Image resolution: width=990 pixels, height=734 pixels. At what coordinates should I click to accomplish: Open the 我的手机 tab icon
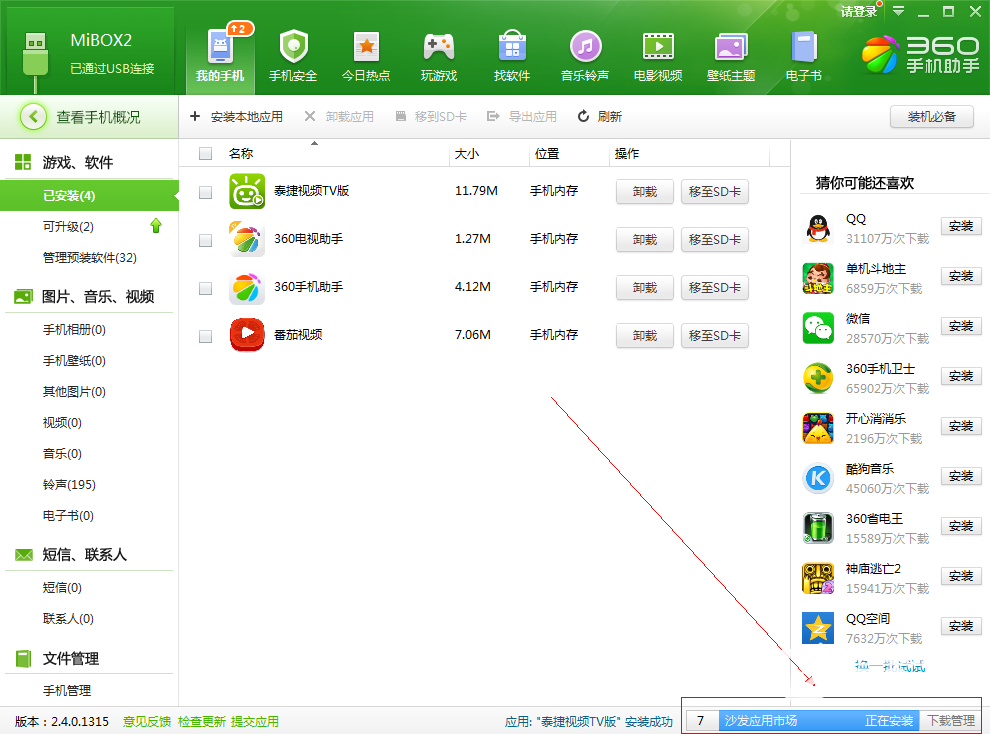pos(220,47)
